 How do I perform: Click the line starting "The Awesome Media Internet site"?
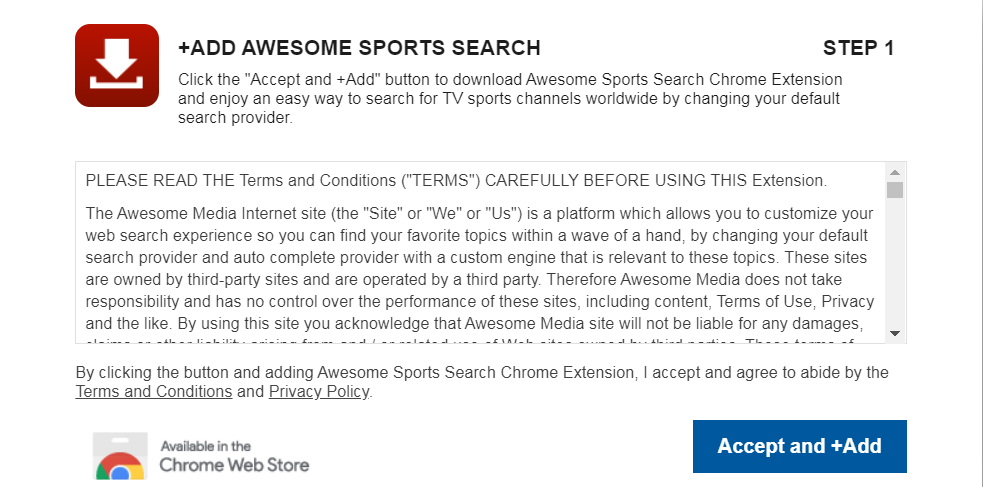tap(480, 214)
